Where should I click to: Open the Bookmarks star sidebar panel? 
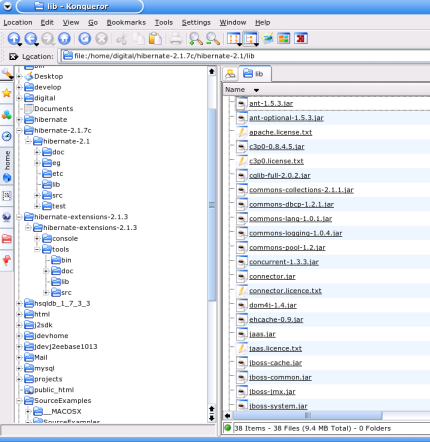[7, 93]
